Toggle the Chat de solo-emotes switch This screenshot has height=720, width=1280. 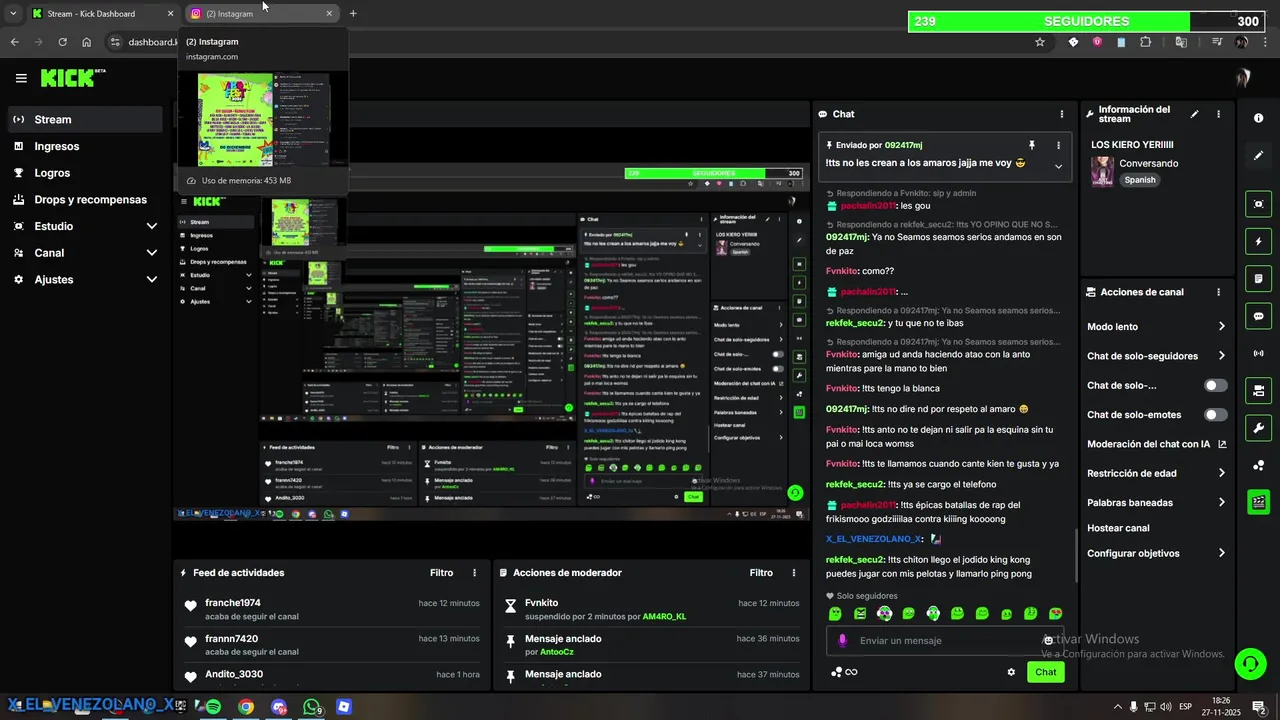click(x=1215, y=414)
